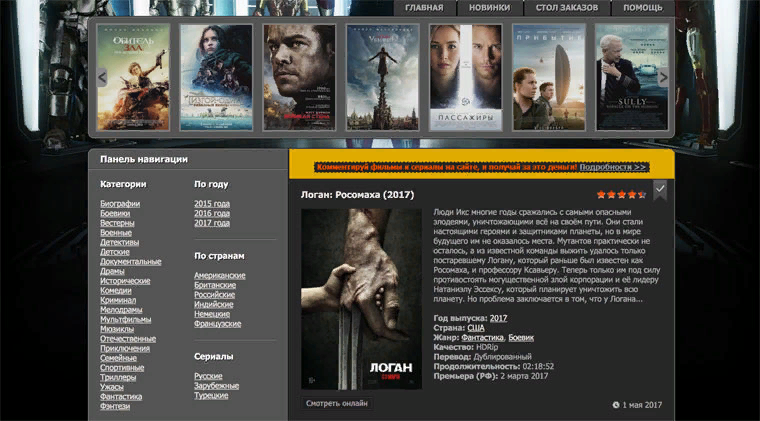Choose Индийские under По странам
Screen dimensions: 760x421
tap(214, 304)
